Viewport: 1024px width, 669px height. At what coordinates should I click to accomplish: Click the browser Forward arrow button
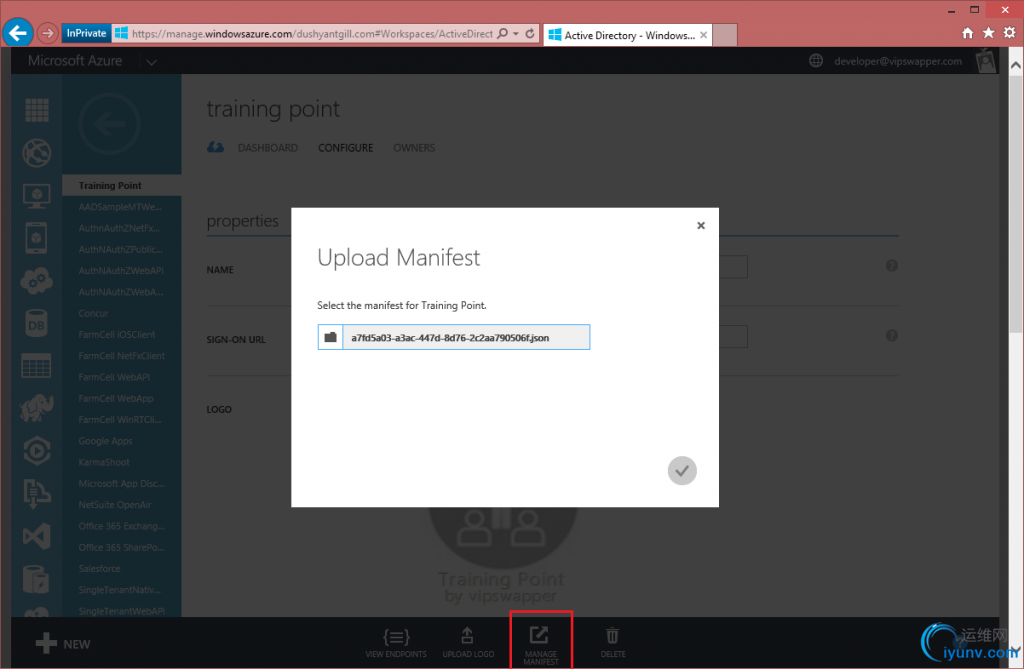tap(47, 33)
